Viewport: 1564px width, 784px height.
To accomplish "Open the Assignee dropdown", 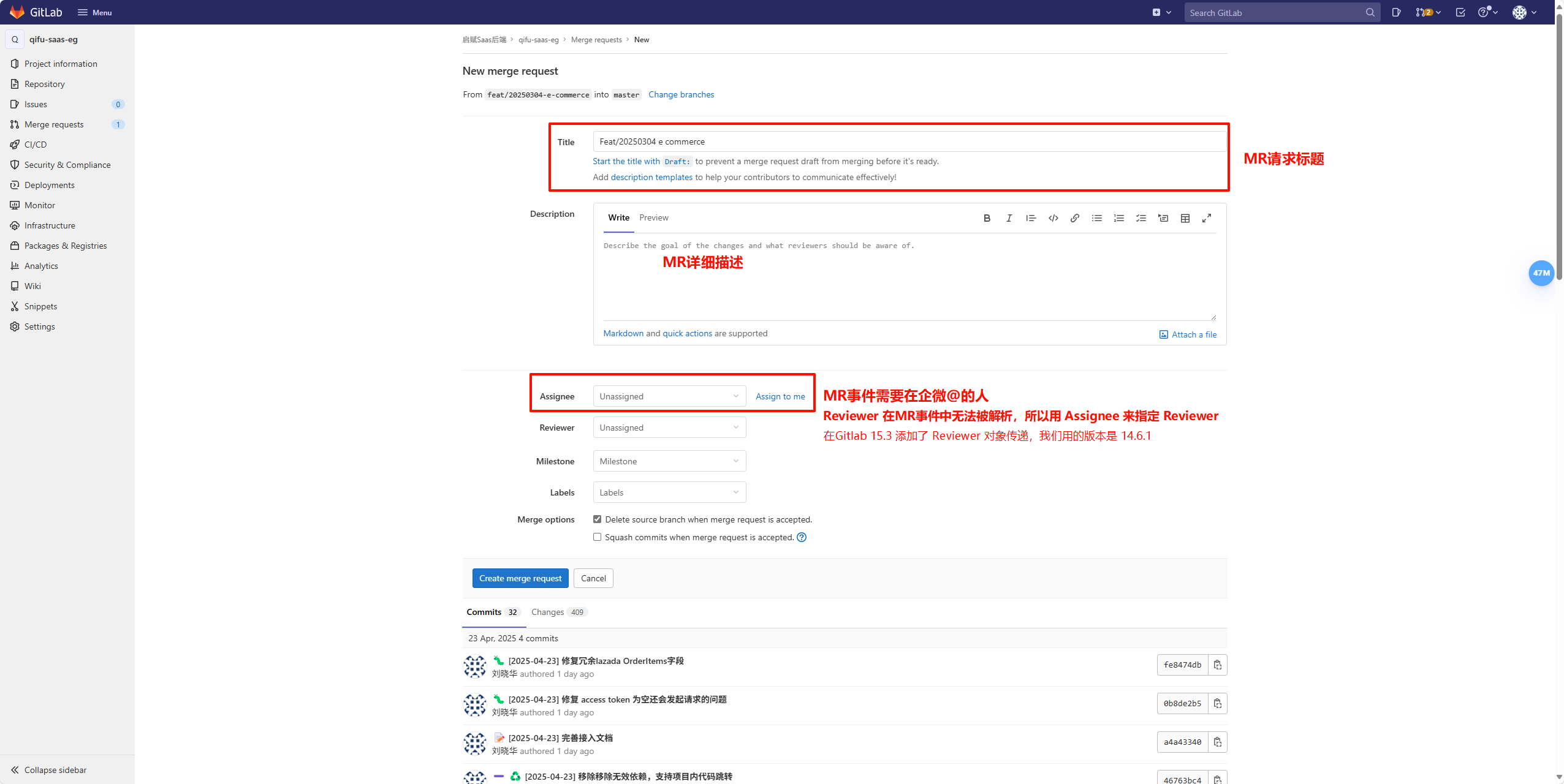I will [x=669, y=396].
